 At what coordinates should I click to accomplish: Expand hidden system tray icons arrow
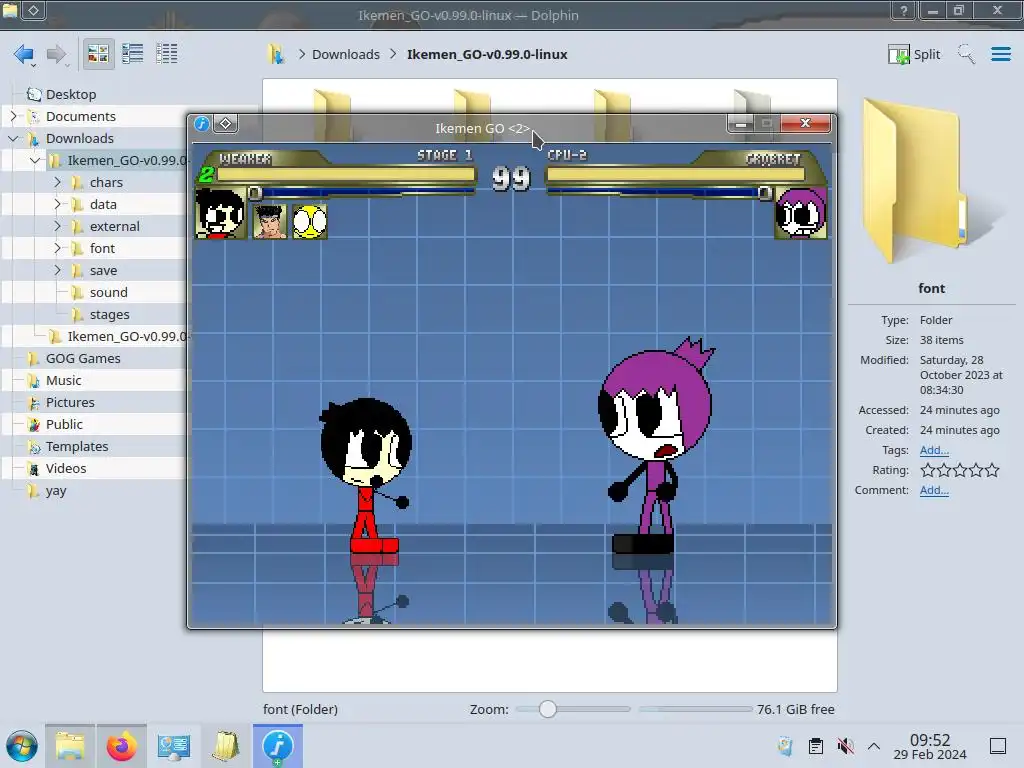(x=874, y=746)
